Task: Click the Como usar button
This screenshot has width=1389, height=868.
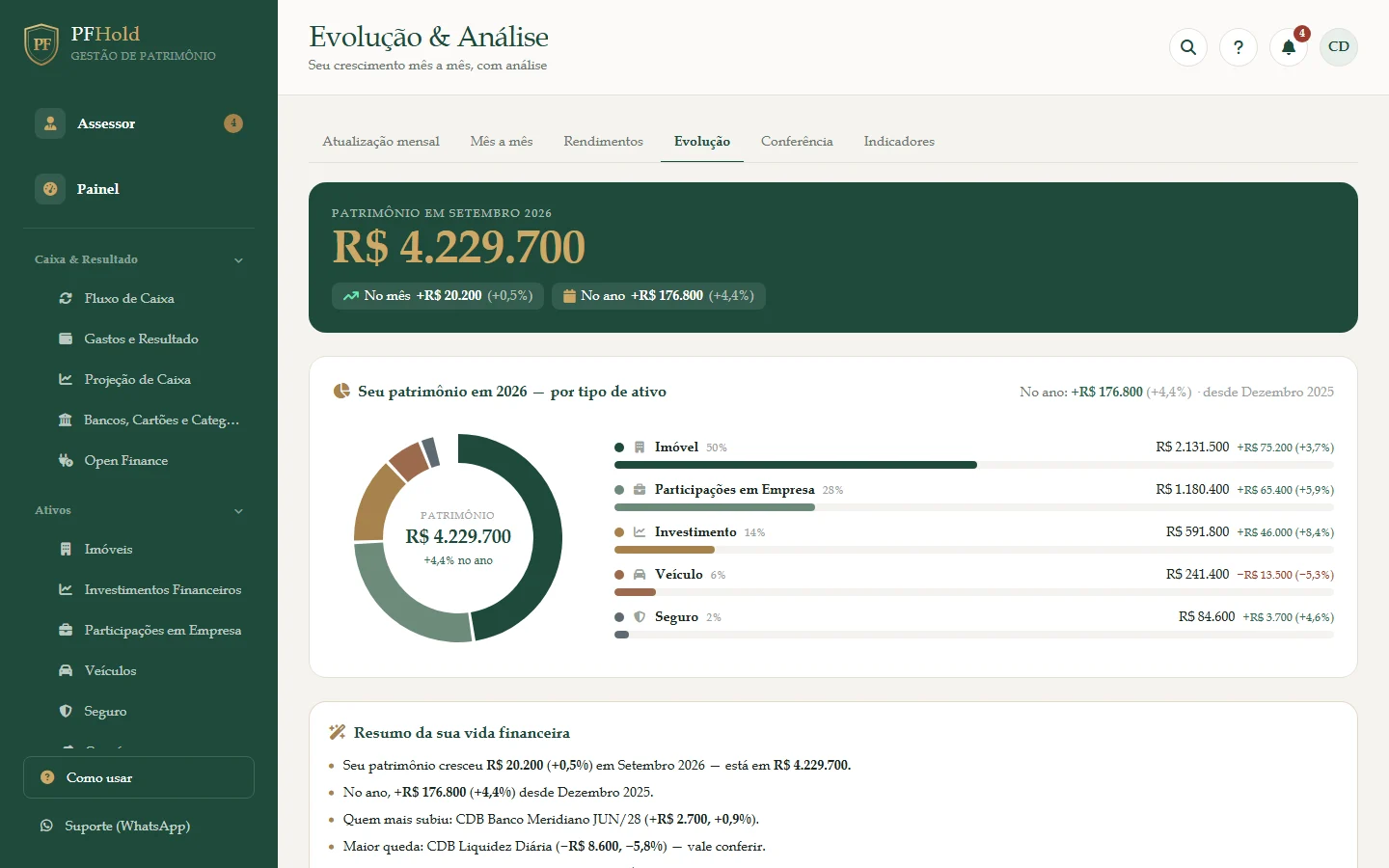Action: pyautogui.click(x=139, y=777)
